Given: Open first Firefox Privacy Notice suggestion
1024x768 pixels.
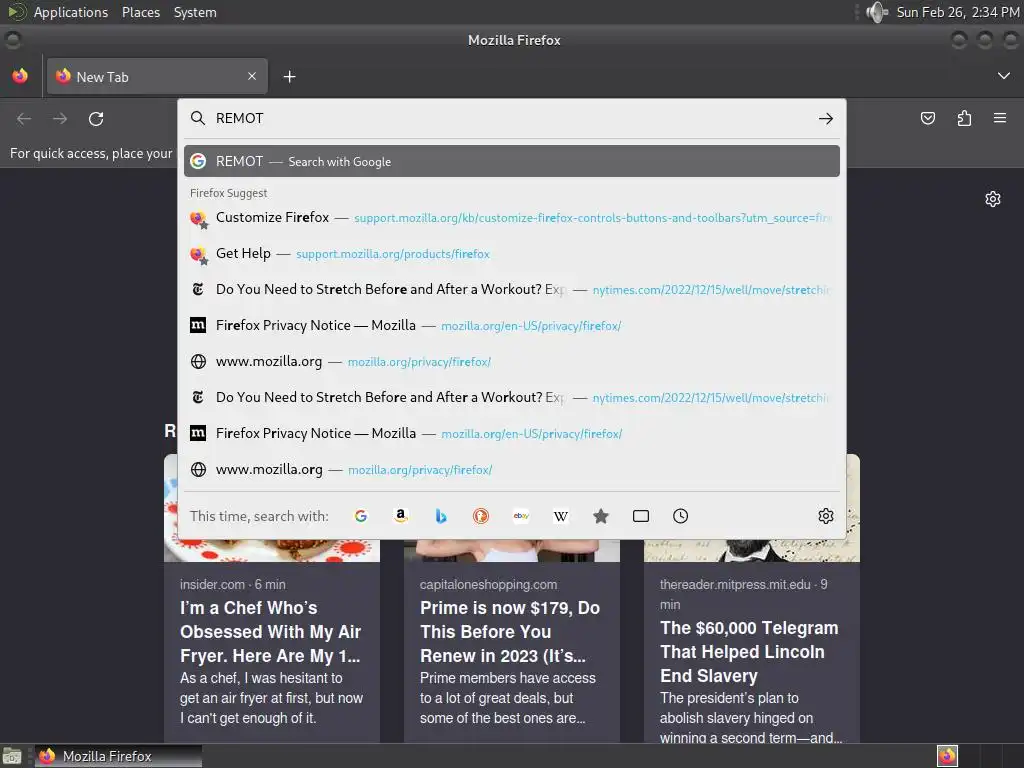Looking at the screenshot, I should 512,325.
